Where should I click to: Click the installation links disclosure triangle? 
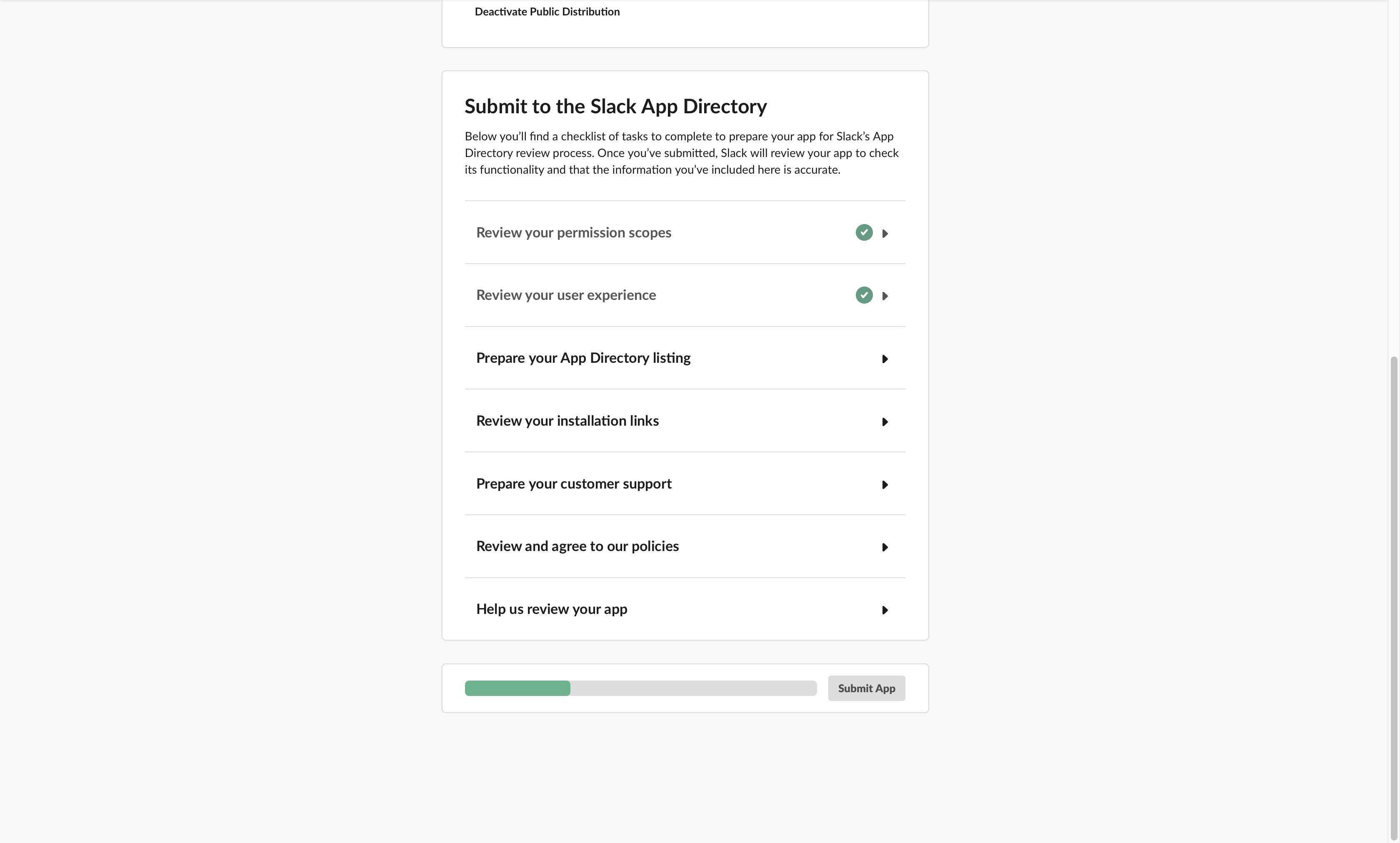point(885,422)
